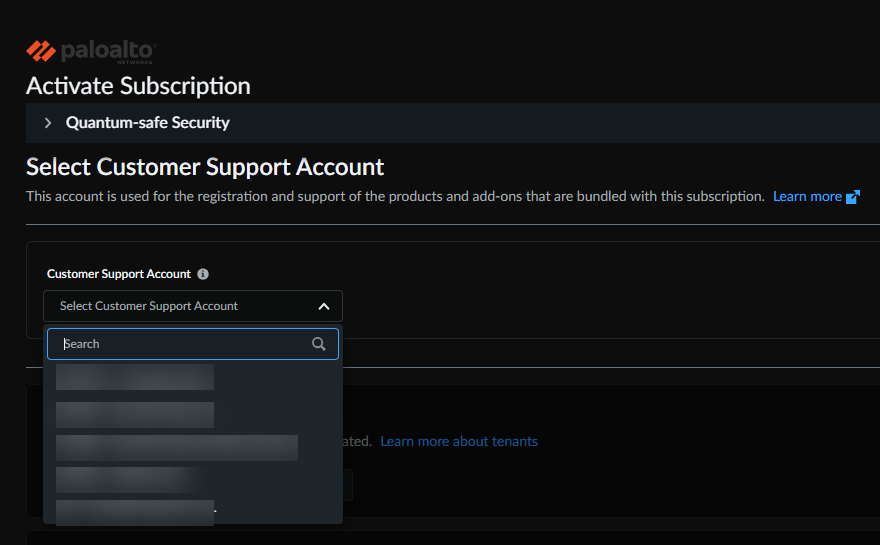Pick the widest, third account entry

pyautogui.click(x=177, y=448)
